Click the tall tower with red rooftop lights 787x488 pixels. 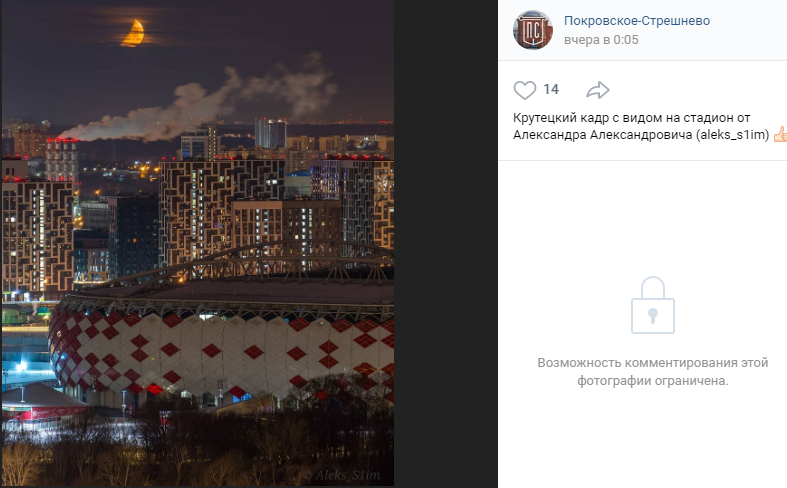click(x=62, y=160)
